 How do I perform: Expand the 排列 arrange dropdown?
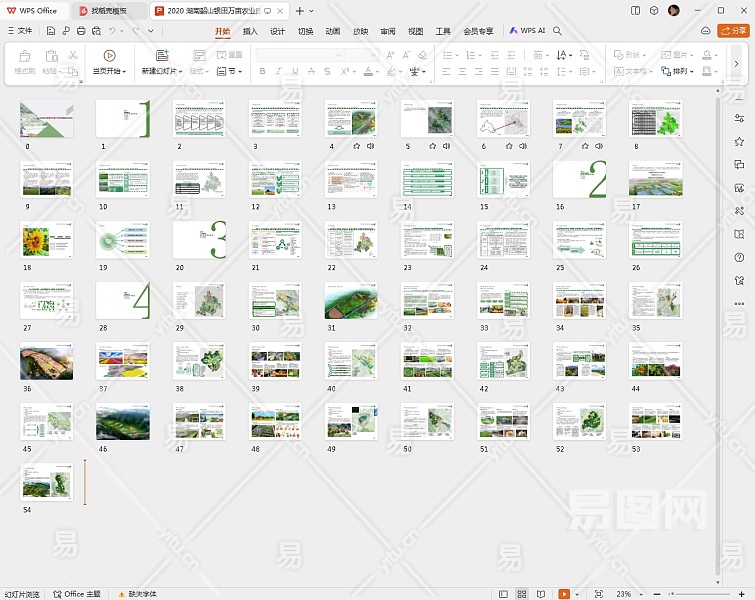[683, 72]
